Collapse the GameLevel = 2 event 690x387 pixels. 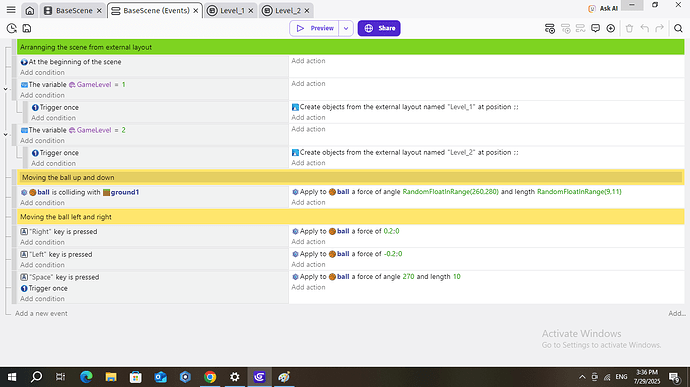(x=5, y=134)
